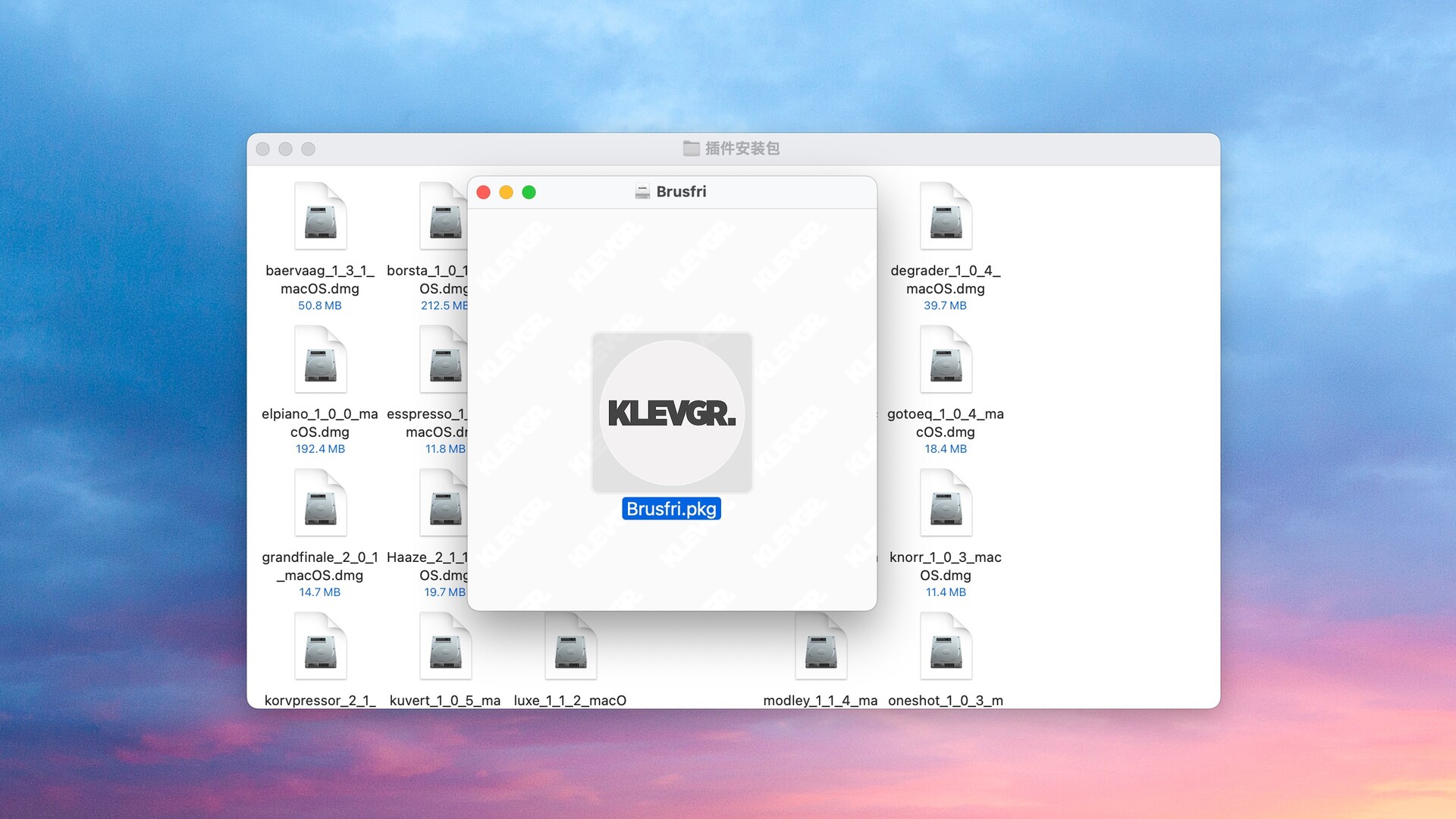This screenshot has height=819, width=1456.
Task: Select the esspresso dmg file icon
Action: click(444, 359)
